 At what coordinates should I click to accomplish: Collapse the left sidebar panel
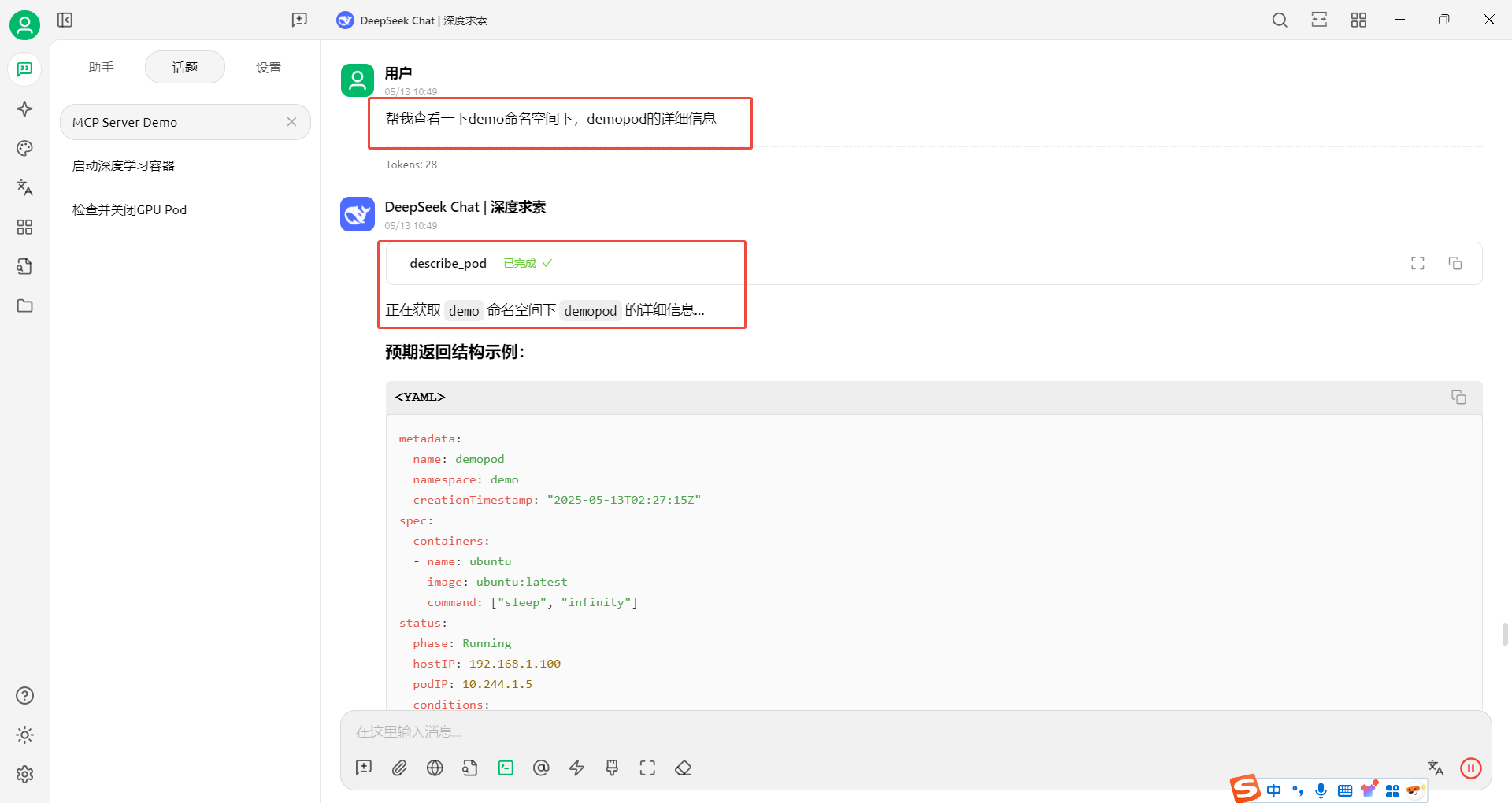(65, 20)
